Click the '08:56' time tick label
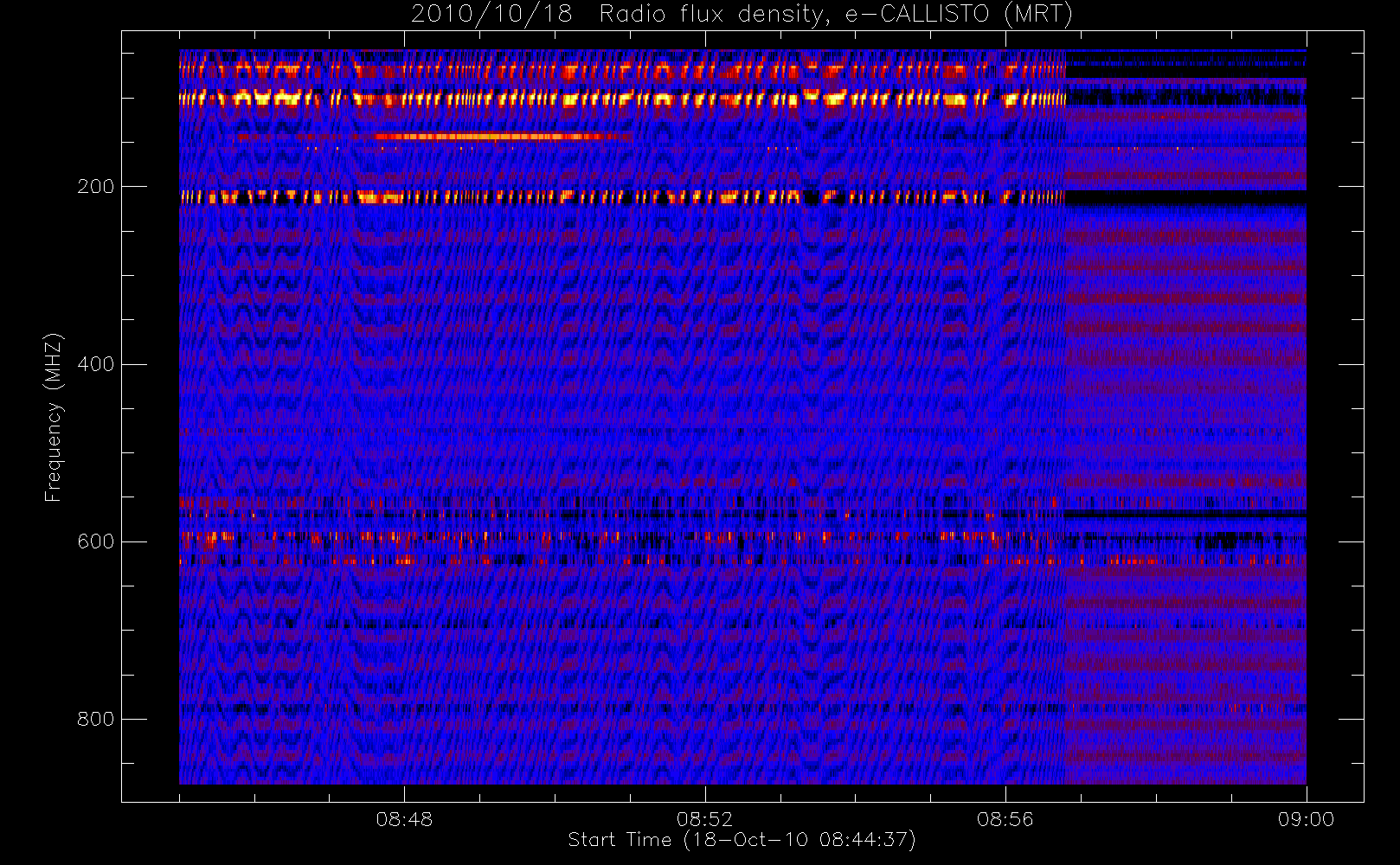The image size is (1400, 865). click(x=1005, y=819)
